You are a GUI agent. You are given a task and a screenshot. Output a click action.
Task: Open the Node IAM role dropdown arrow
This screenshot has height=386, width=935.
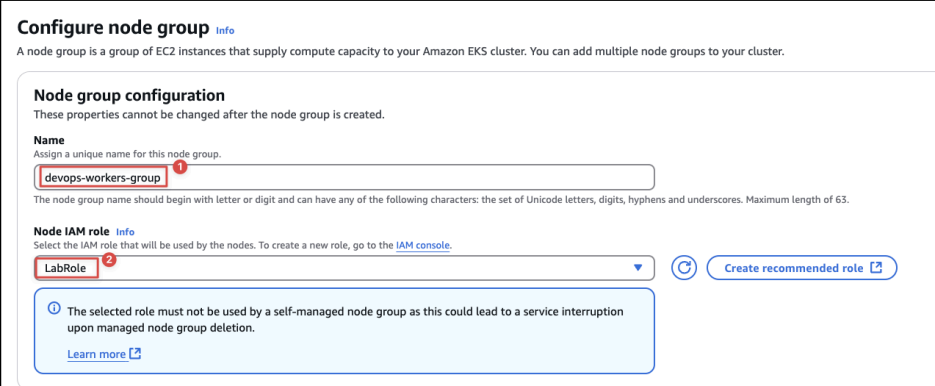[638, 268]
